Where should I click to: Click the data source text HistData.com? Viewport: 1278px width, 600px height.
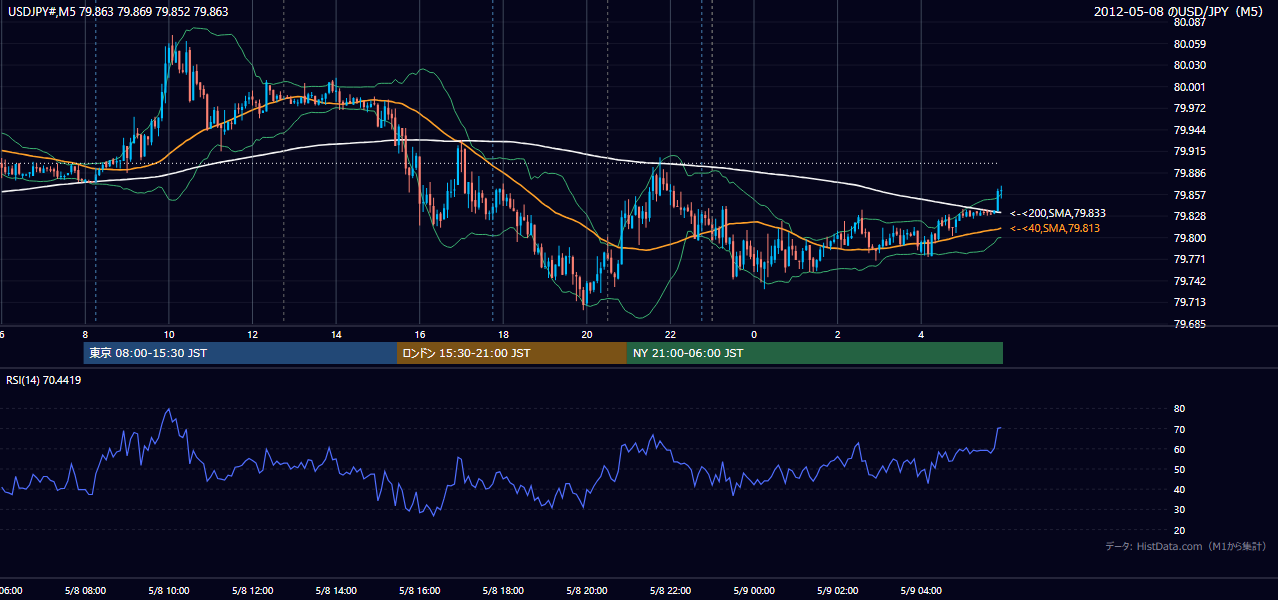tap(1167, 546)
